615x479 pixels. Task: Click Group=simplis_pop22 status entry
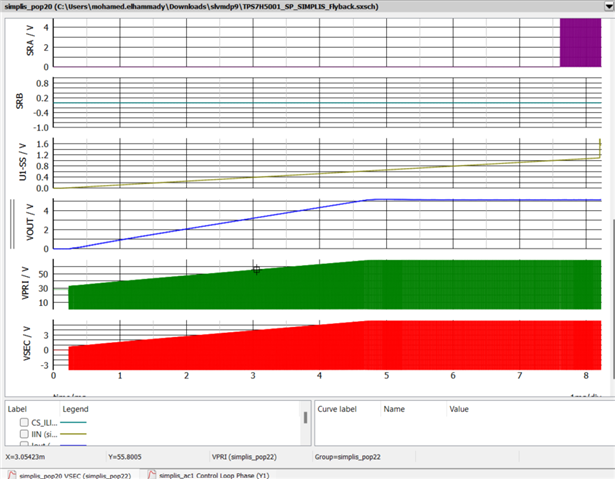pos(348,457)
